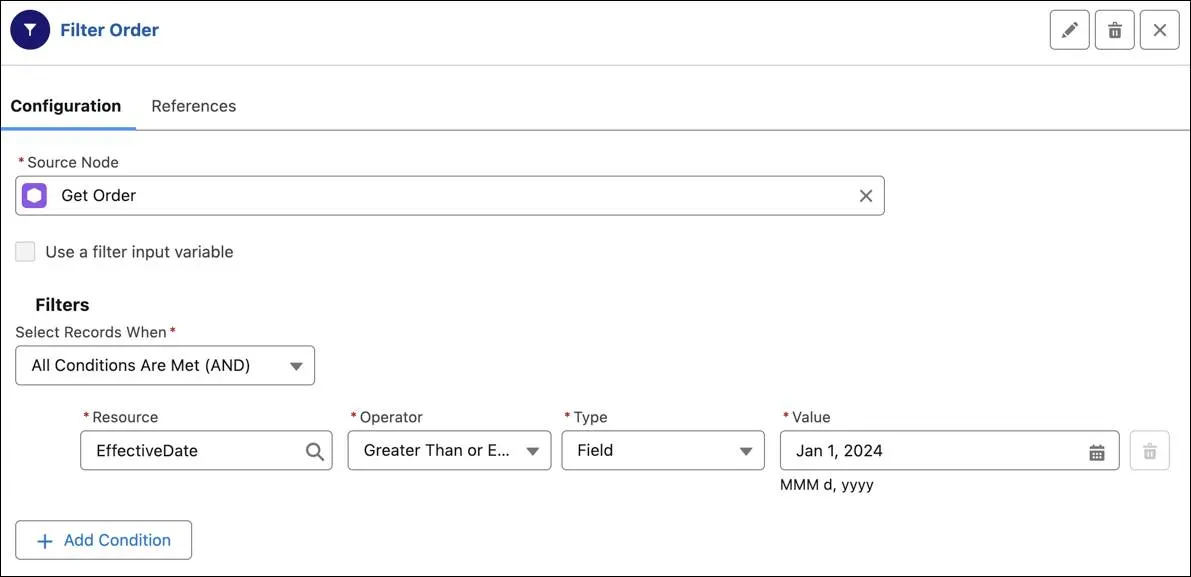1191x577 pixels.
Task: Open the Type dropdown showing Field
Action: pos(663,450)
